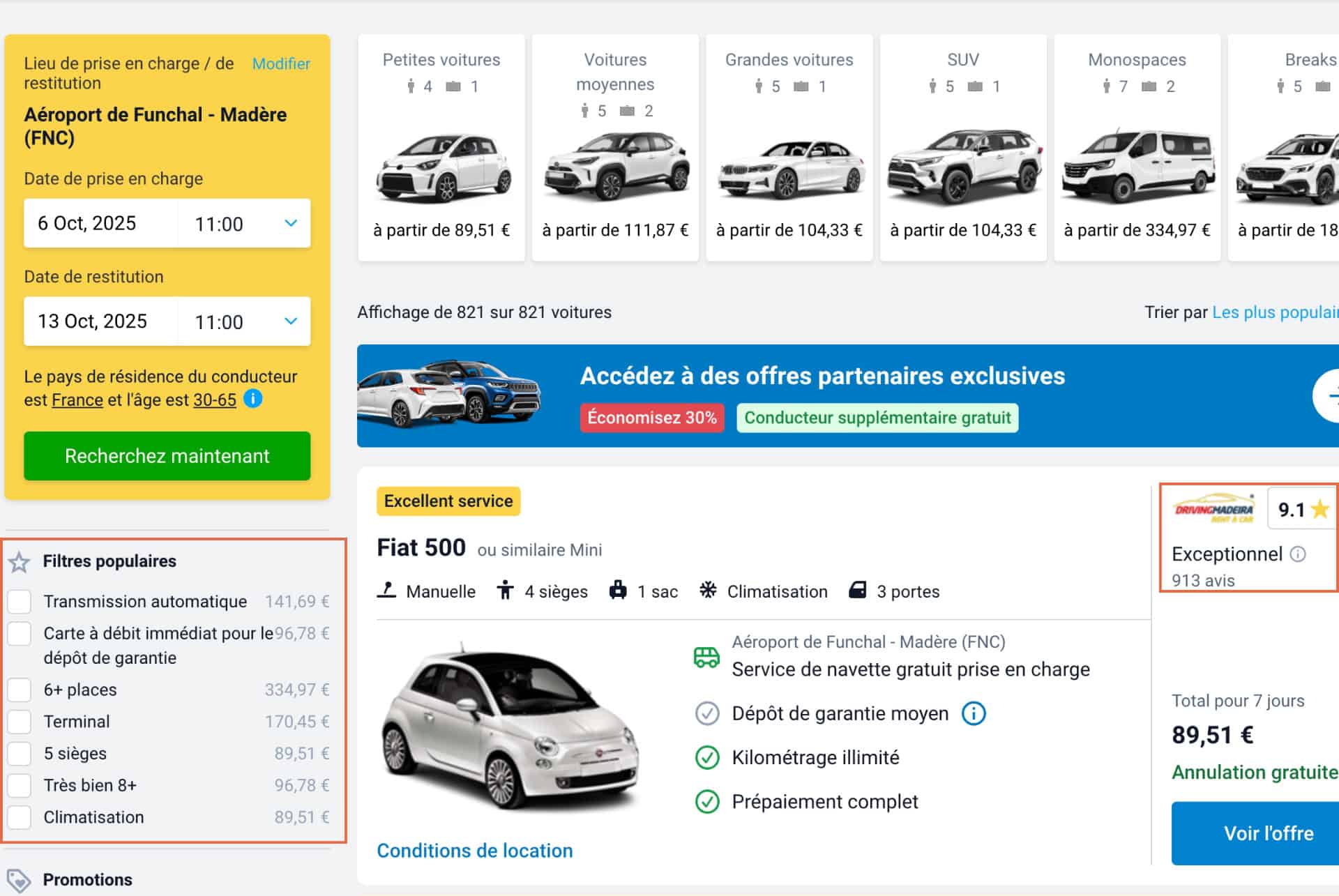
Task: Click Aéroport de Funchal - Madère (FNC) heading
Action: (156, 126)
